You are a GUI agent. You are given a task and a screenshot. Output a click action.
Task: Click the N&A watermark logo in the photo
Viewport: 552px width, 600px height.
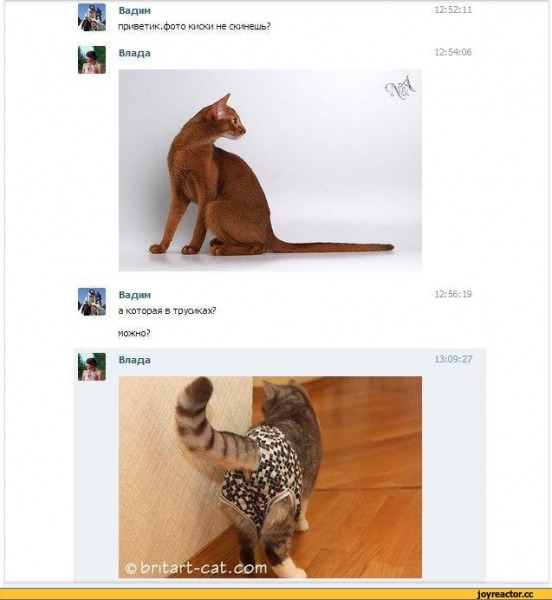point(400,88)
